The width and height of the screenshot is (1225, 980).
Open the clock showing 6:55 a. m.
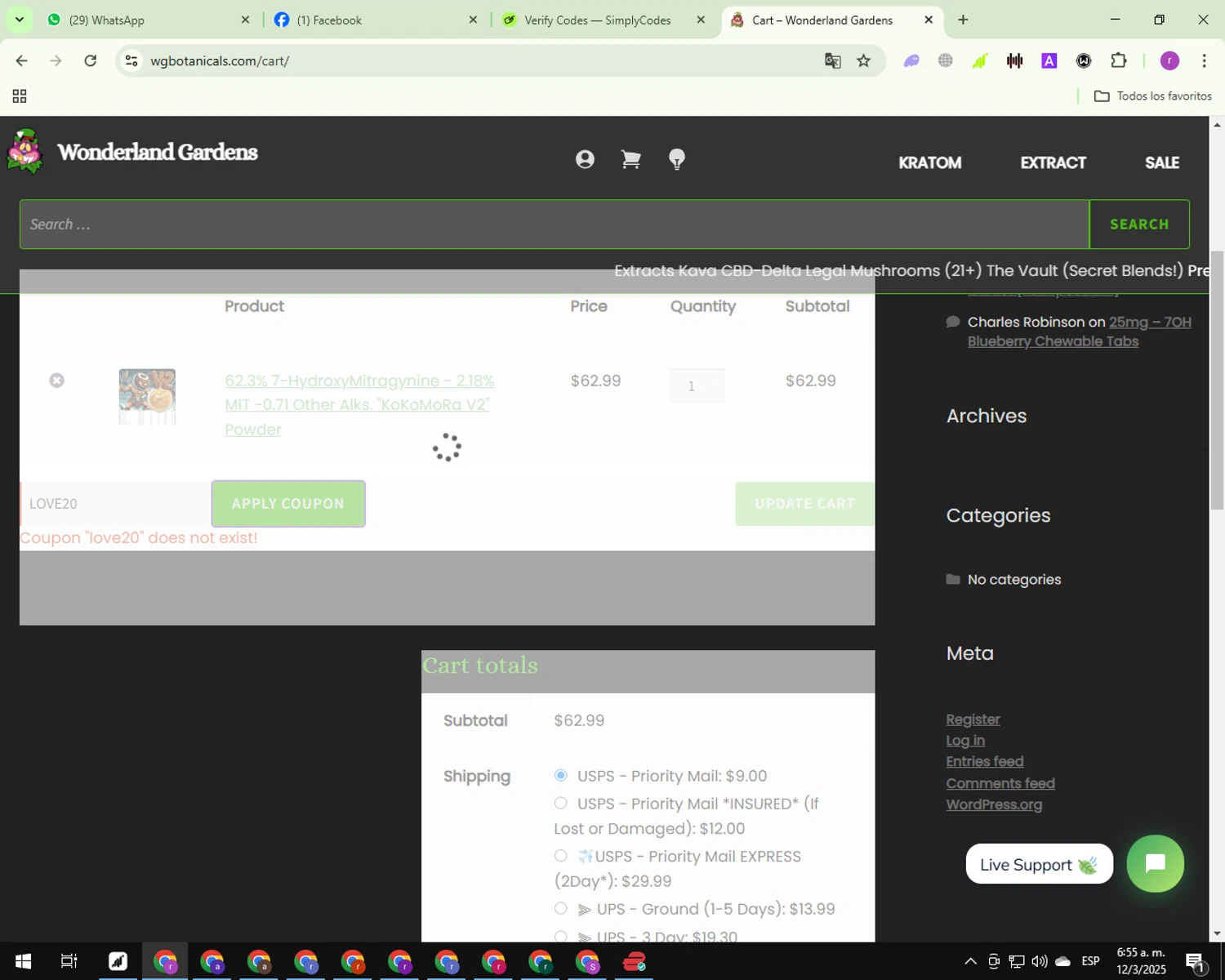[x=1141, y=961]
